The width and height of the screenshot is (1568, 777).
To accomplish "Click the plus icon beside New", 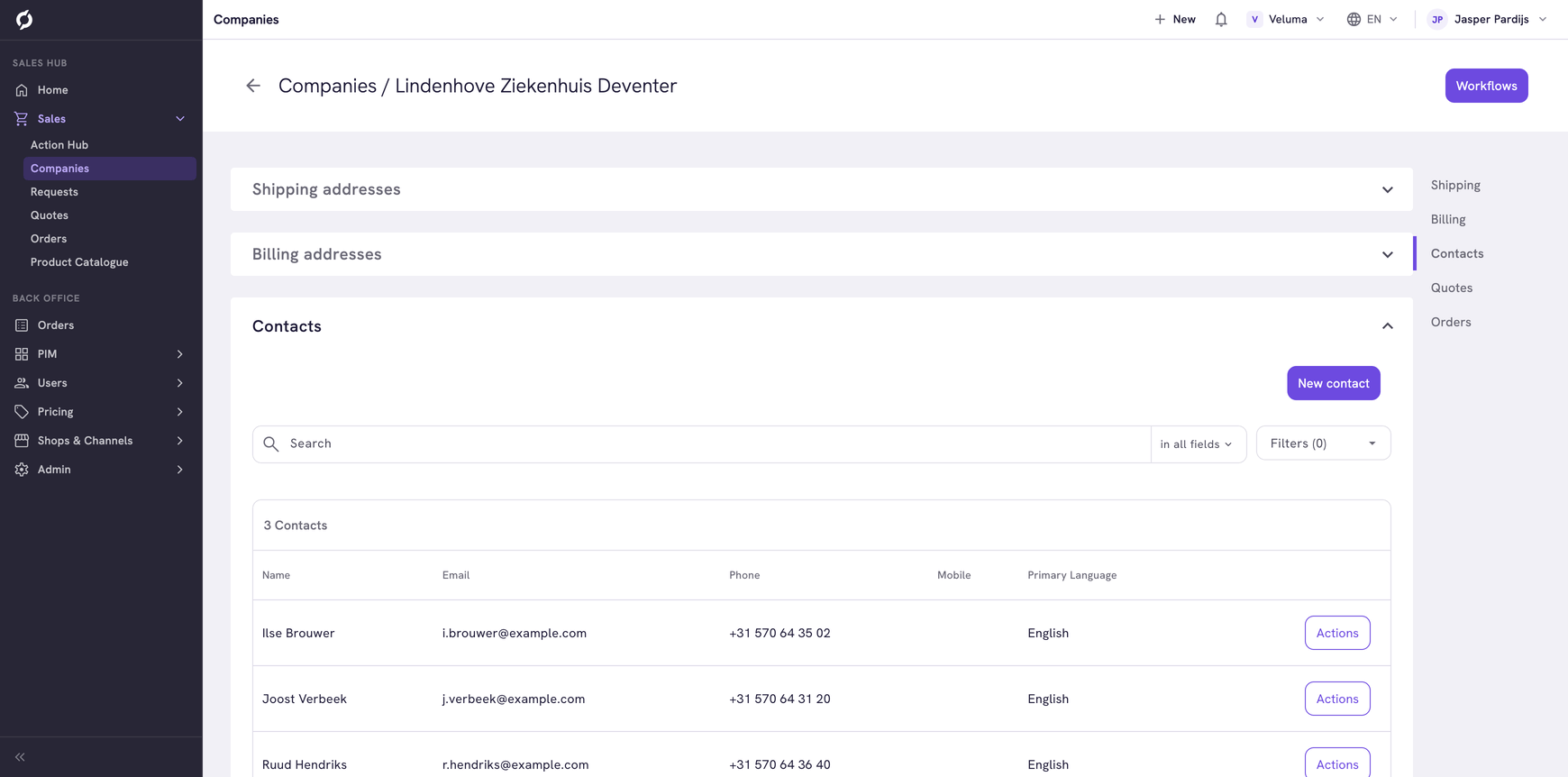I will click(1160, 19).
